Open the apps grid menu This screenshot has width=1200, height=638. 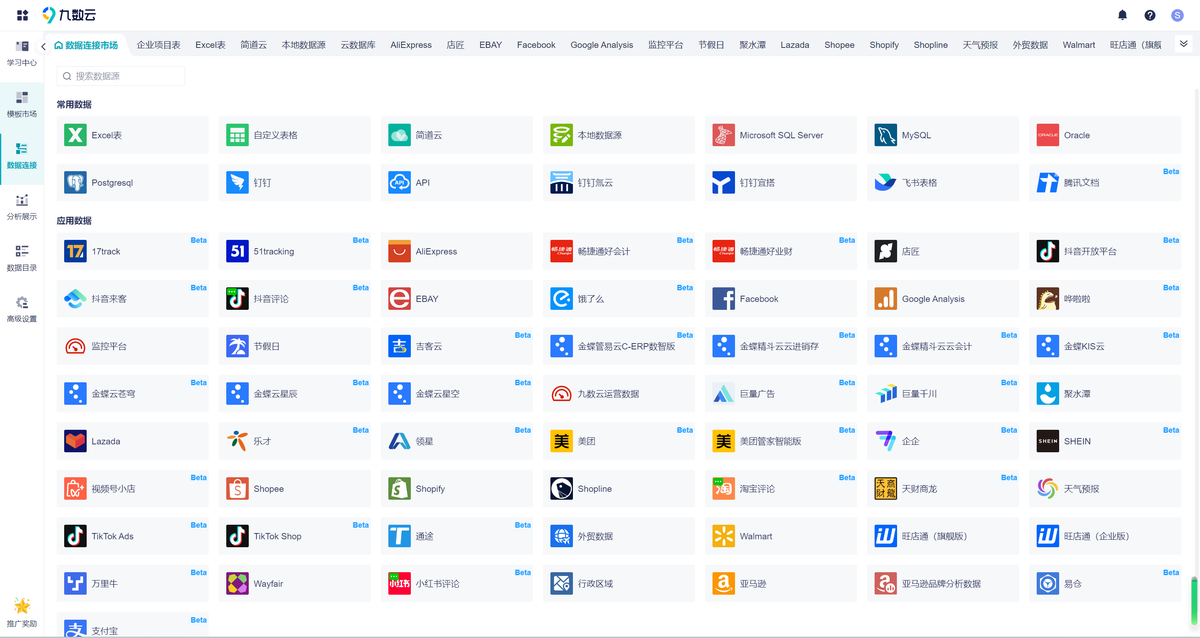click(x=22, y=15)
